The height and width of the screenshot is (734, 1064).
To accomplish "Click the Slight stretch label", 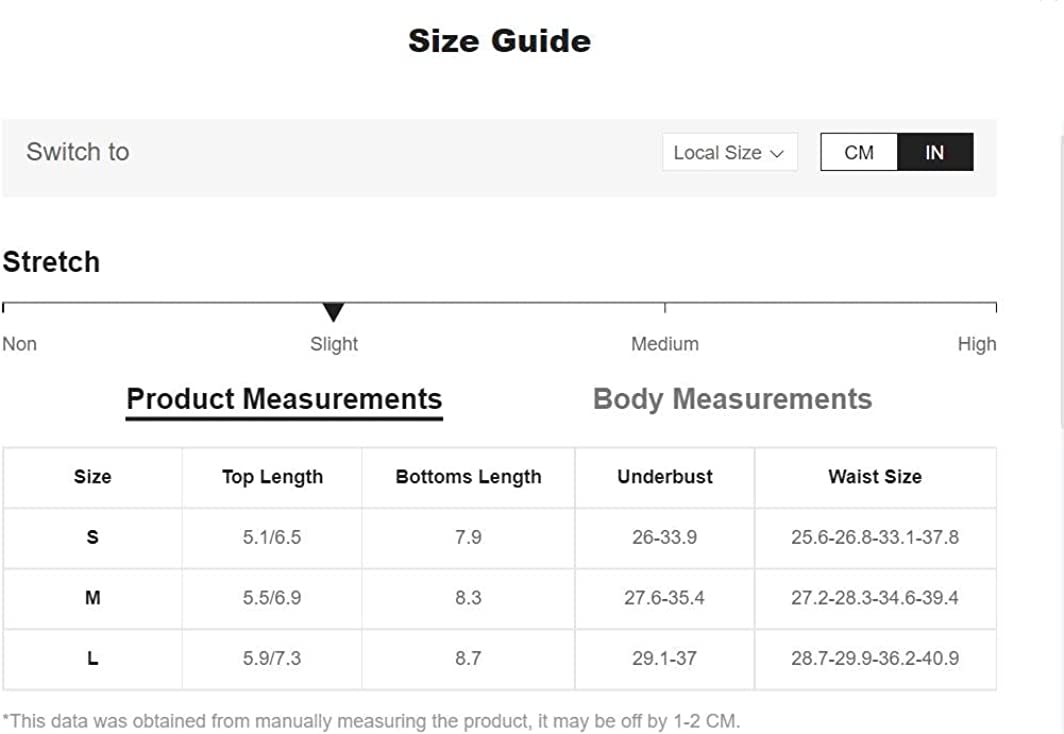I will (x=334, y=344).
